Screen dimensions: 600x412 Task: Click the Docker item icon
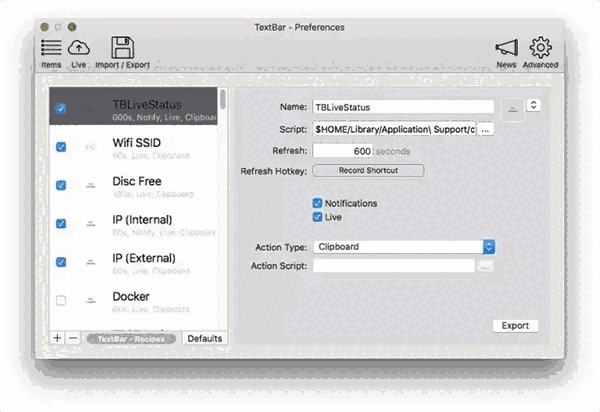(x=90, y=301)
